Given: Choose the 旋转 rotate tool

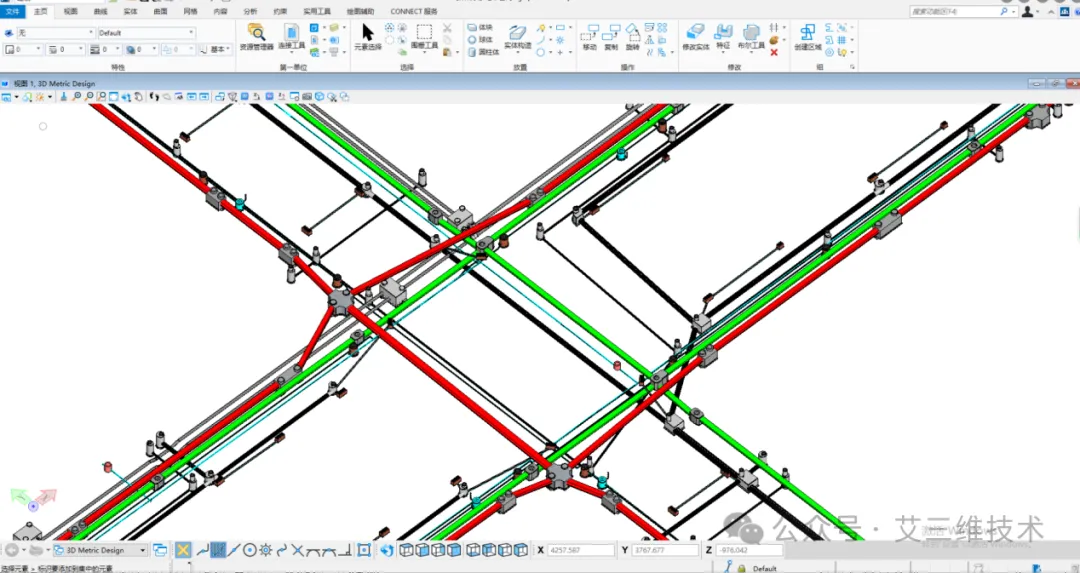Looking at the screenshot, I should tap(632, 38).
